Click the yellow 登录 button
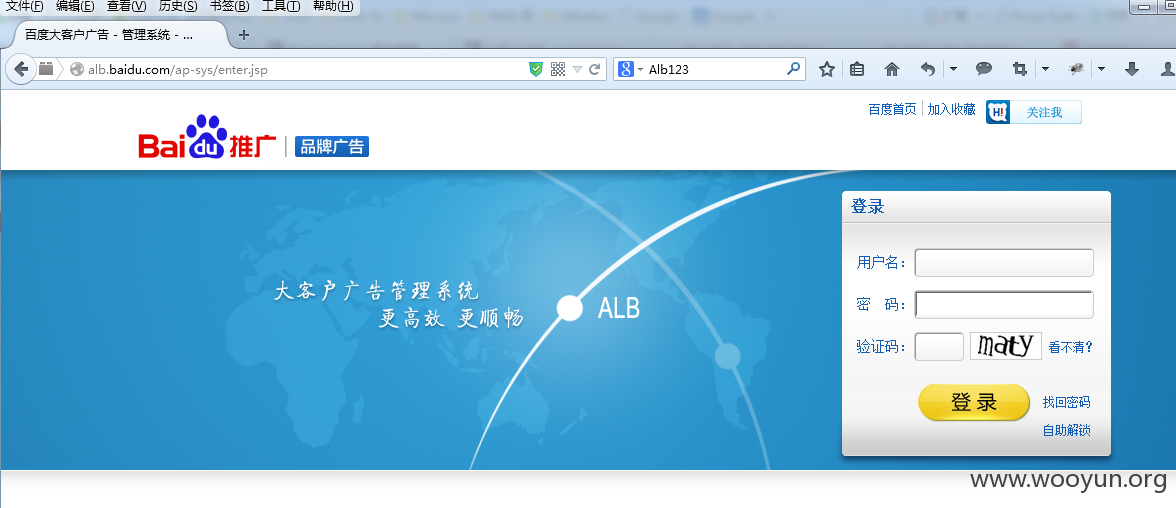 974,402
